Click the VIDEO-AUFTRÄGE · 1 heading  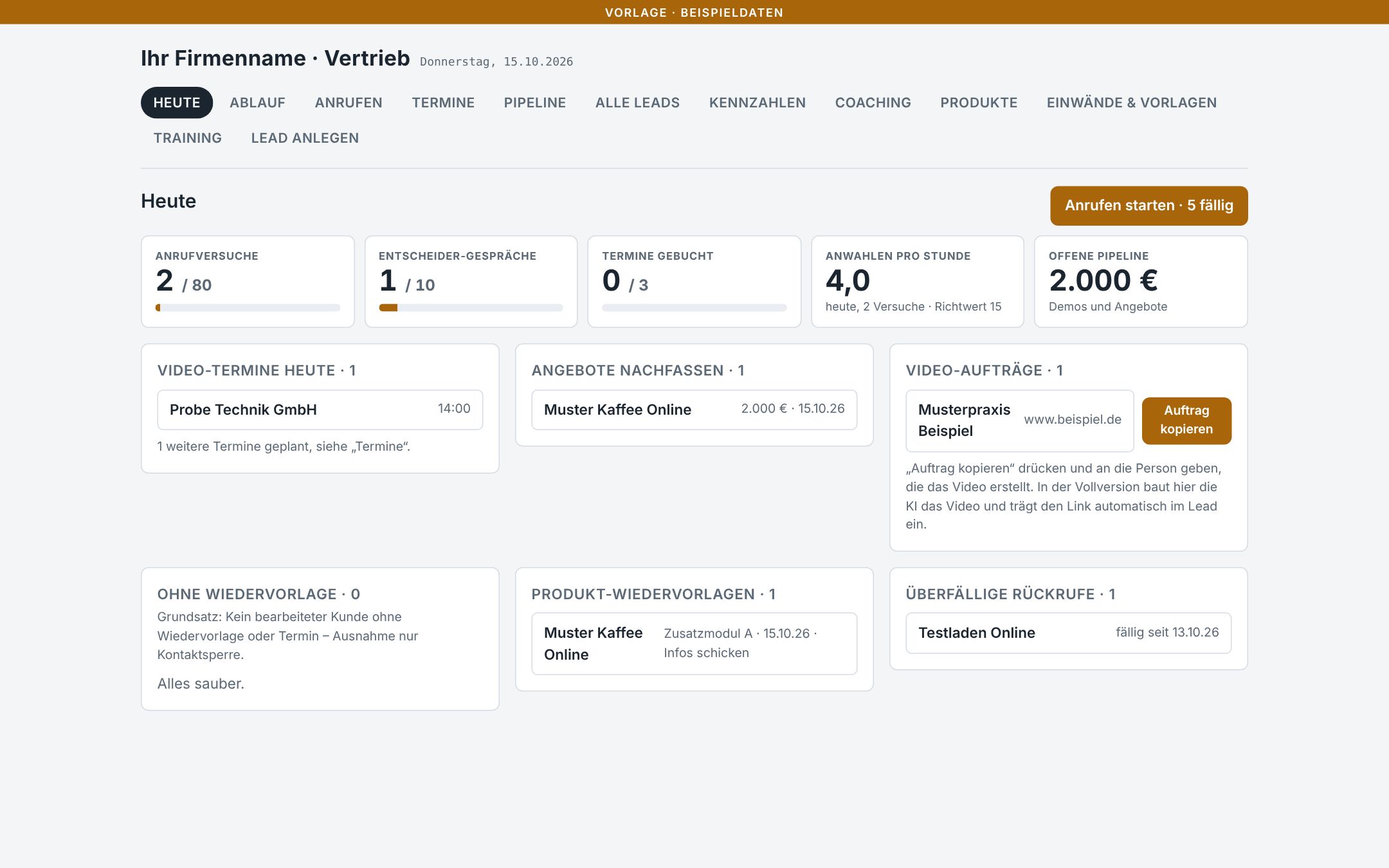tap(985, 371)
